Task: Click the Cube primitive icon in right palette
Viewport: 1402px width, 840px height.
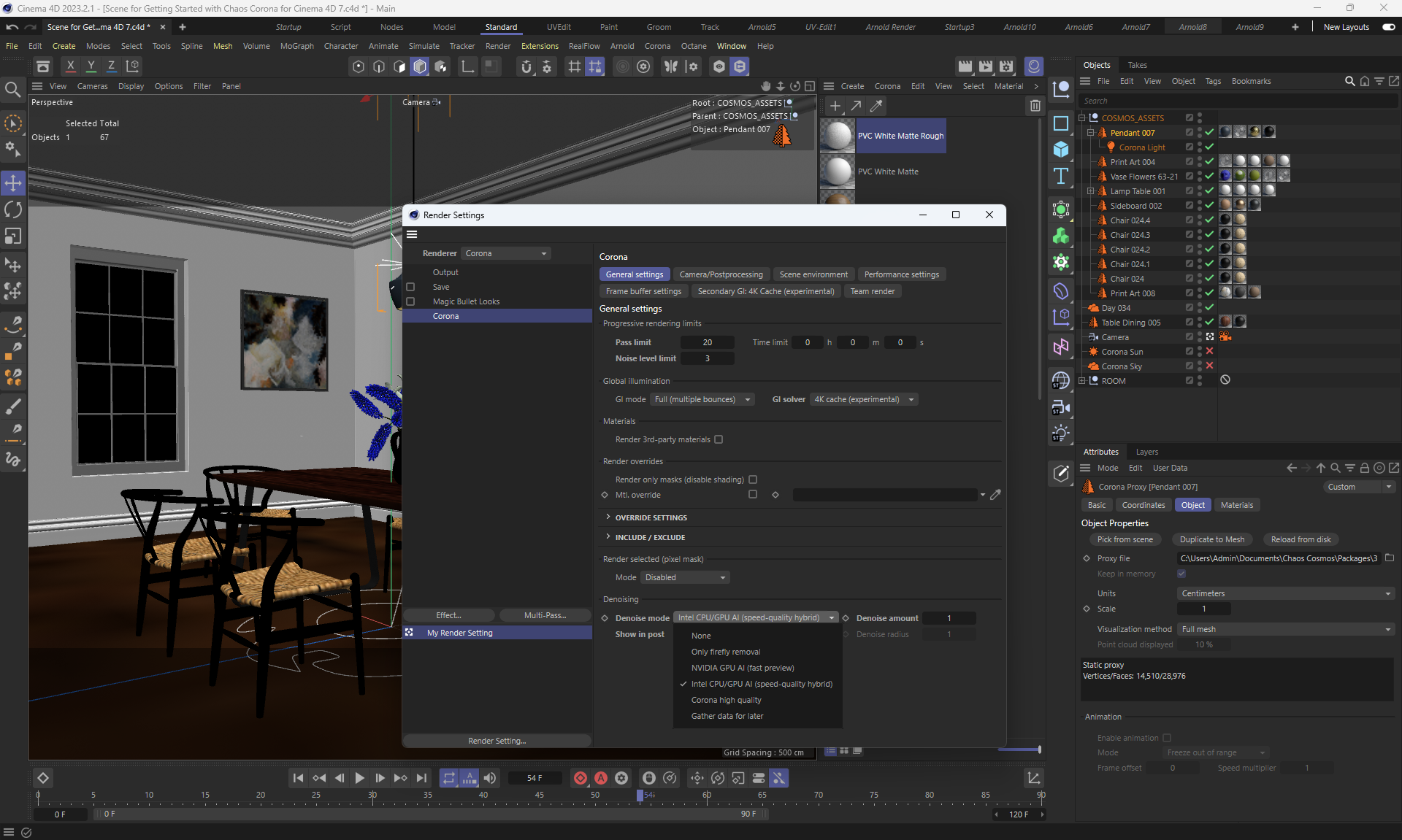Action: [1061, 150]
